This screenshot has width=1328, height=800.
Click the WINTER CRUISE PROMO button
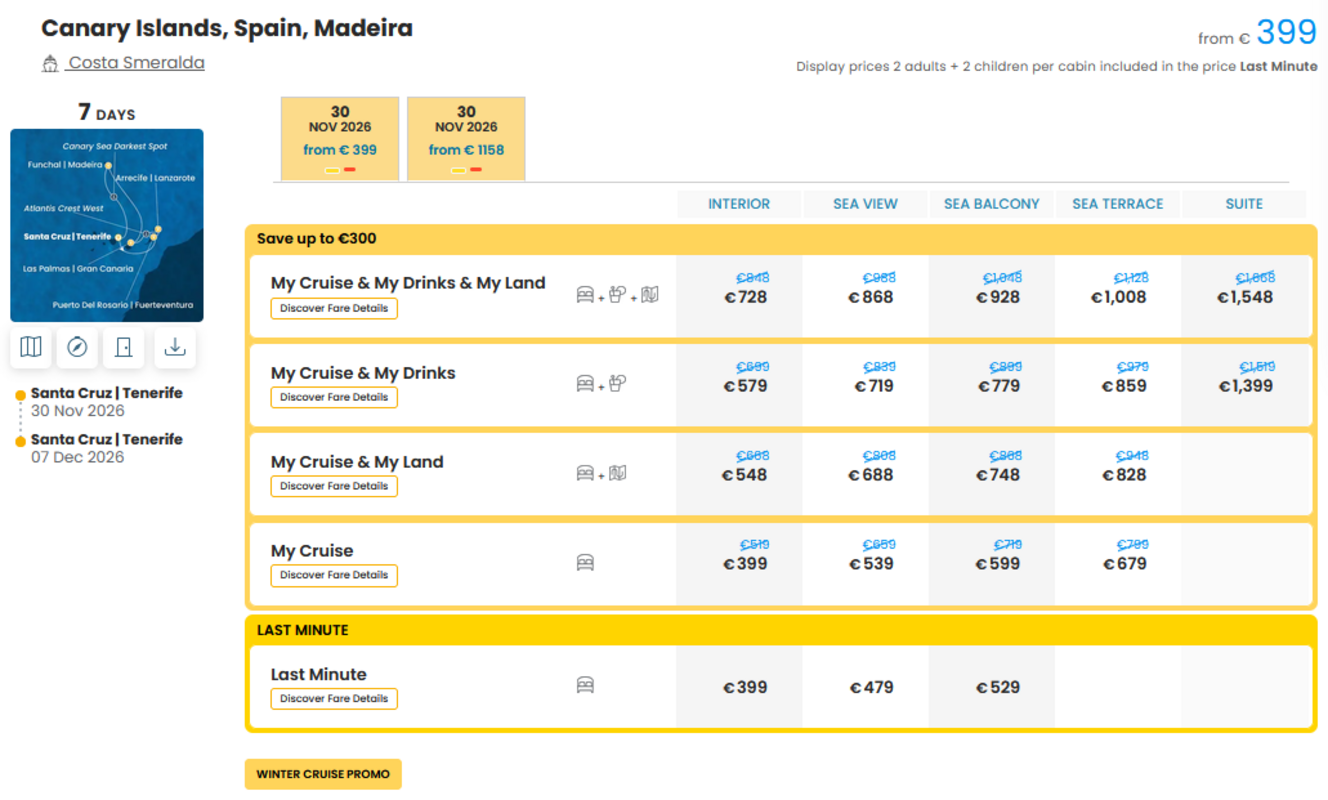click(323, 774)
